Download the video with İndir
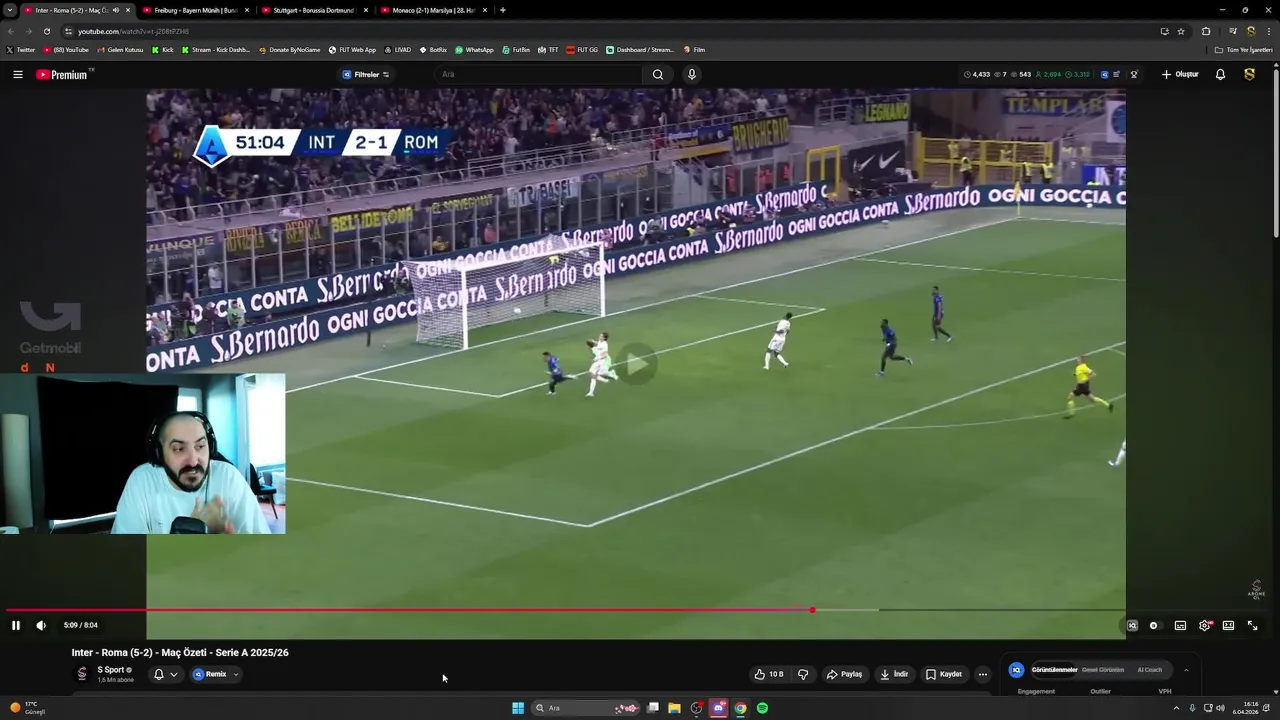This screenshot has width=1280, height=720. pos(894,675)
